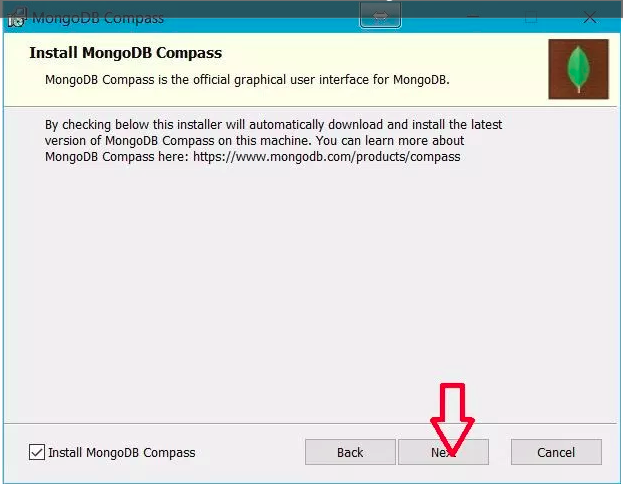Maximize the MongoDB Compass installer window
Viewport: 623px width, 486px height.
tap(531, 17)
